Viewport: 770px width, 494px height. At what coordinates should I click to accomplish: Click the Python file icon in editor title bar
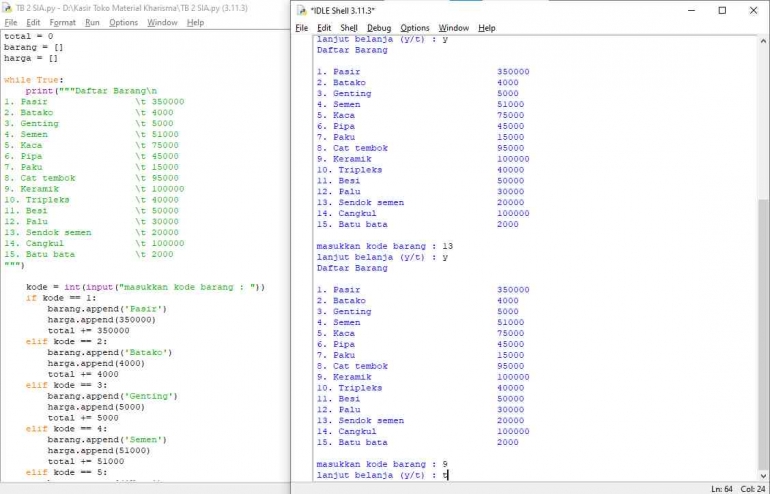click(7, 8)
